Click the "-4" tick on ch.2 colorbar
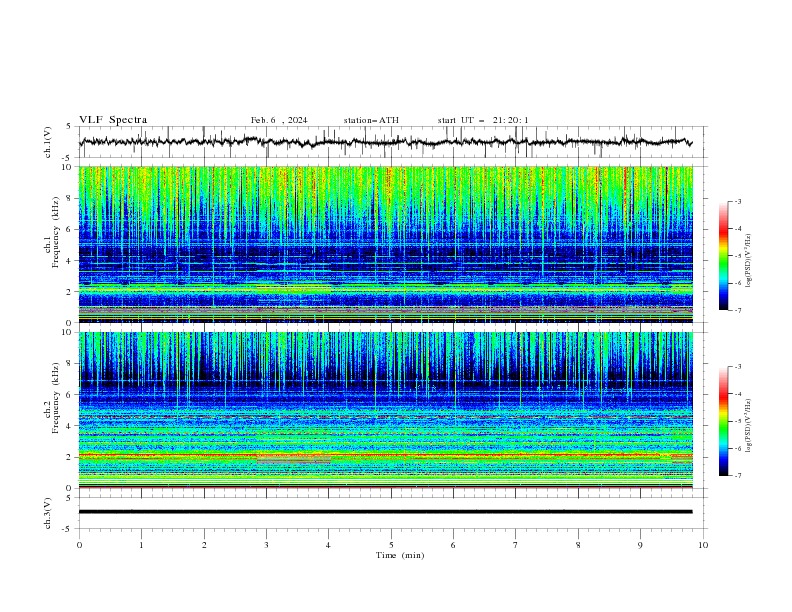 [737, 394]
